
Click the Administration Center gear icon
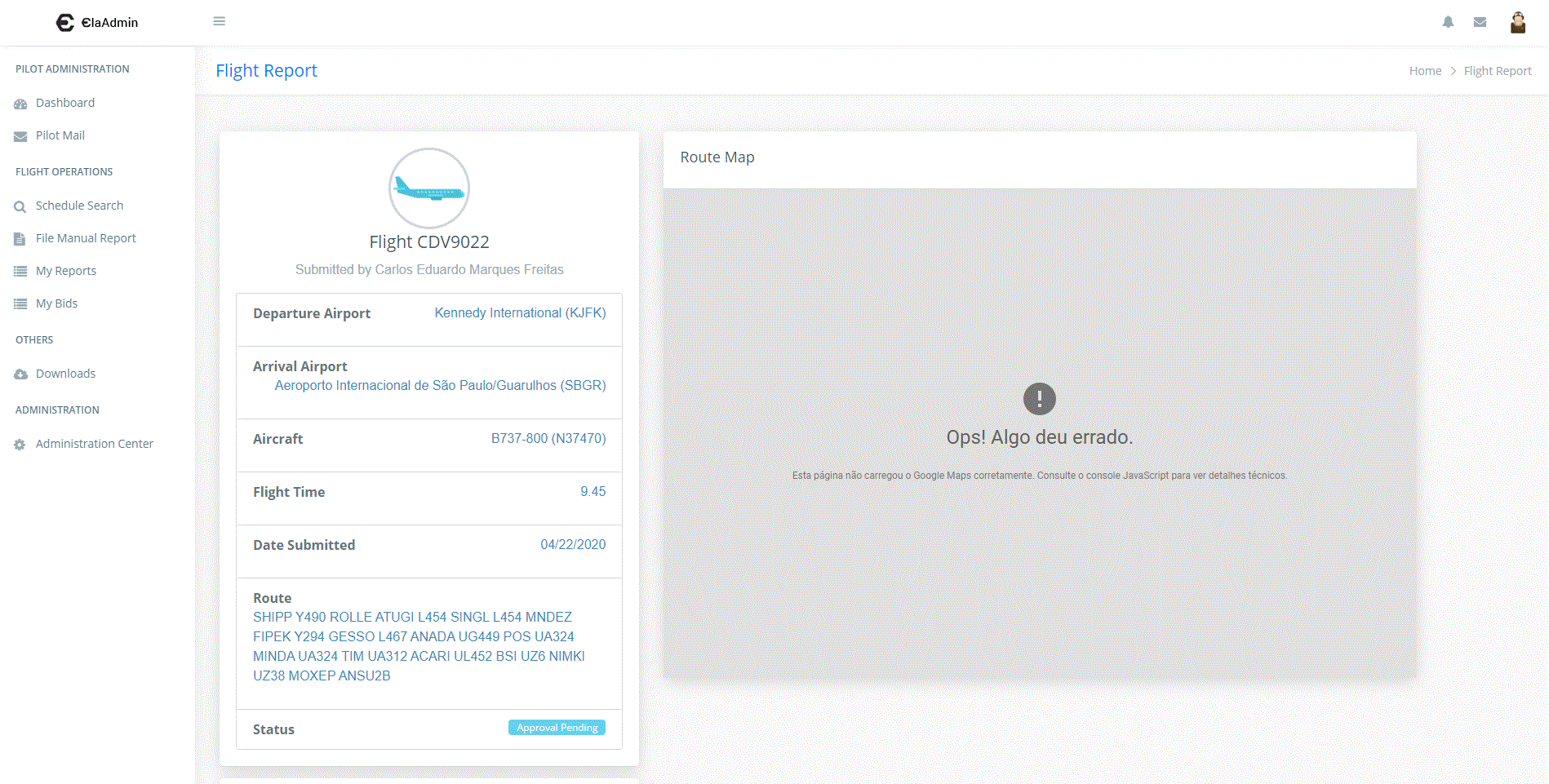click(20, 445)
